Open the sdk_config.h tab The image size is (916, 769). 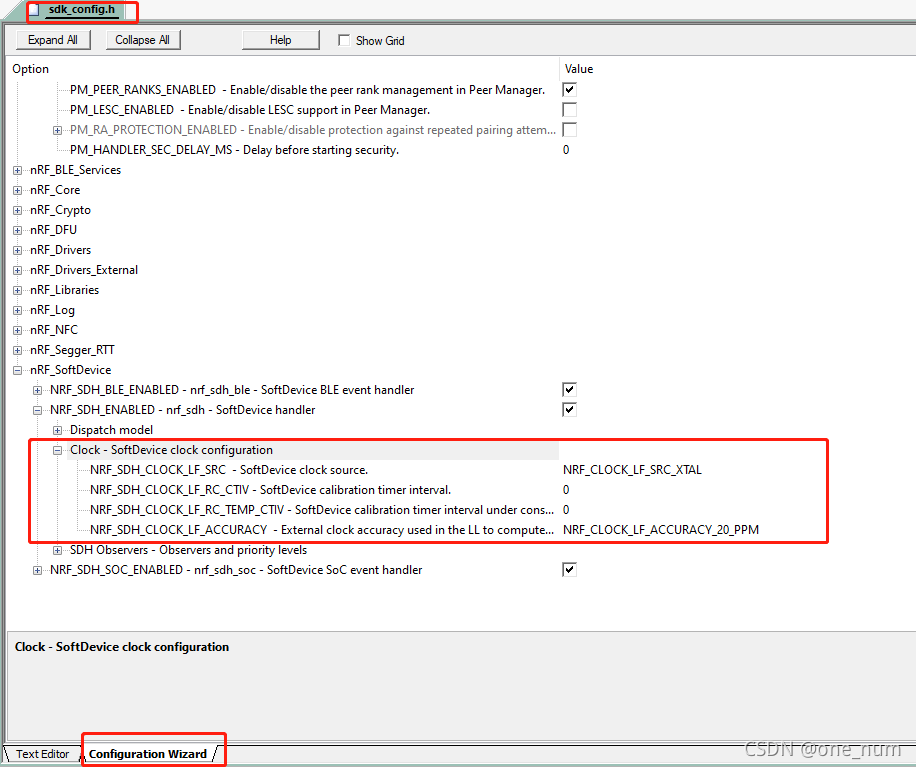point(81,10)
